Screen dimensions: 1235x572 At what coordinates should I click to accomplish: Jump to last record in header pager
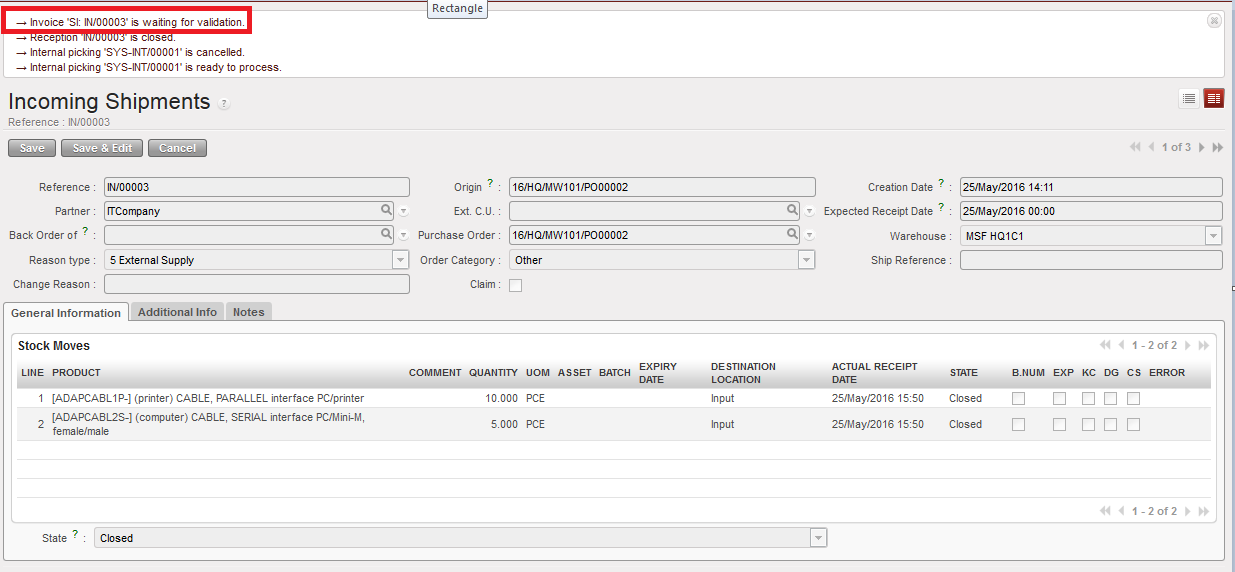point(1217,147)
